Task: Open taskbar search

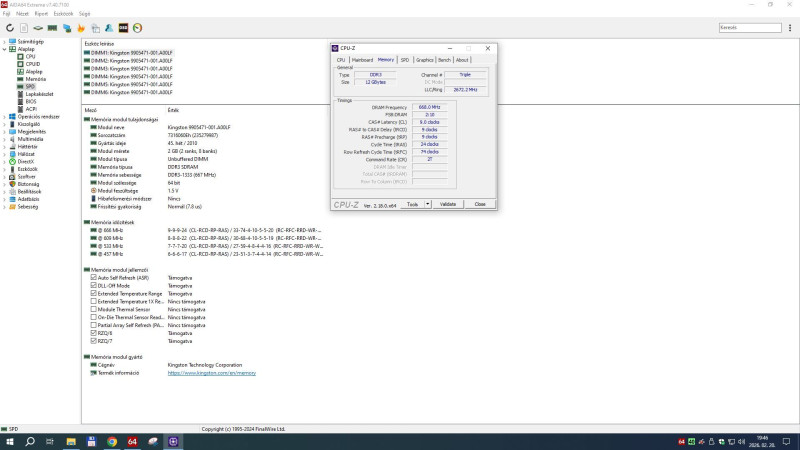Action: pos(30,441)
